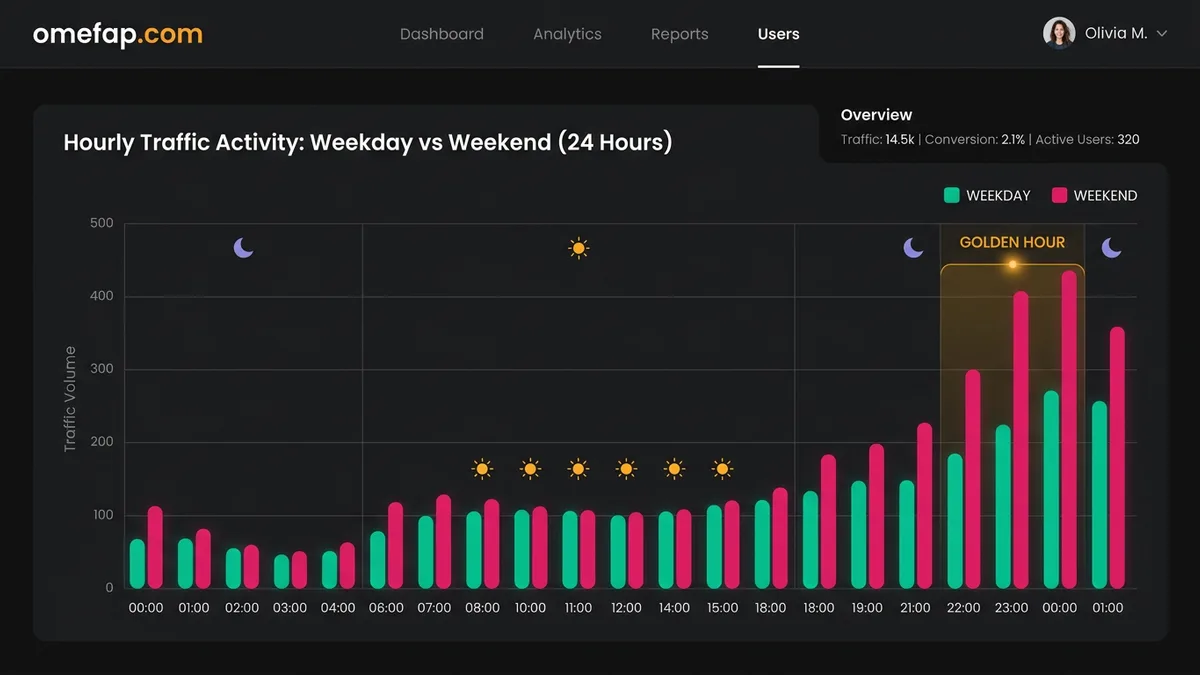Click the 23:00 weekend bar
1200x675 pixels.
tap(1021, 440)
